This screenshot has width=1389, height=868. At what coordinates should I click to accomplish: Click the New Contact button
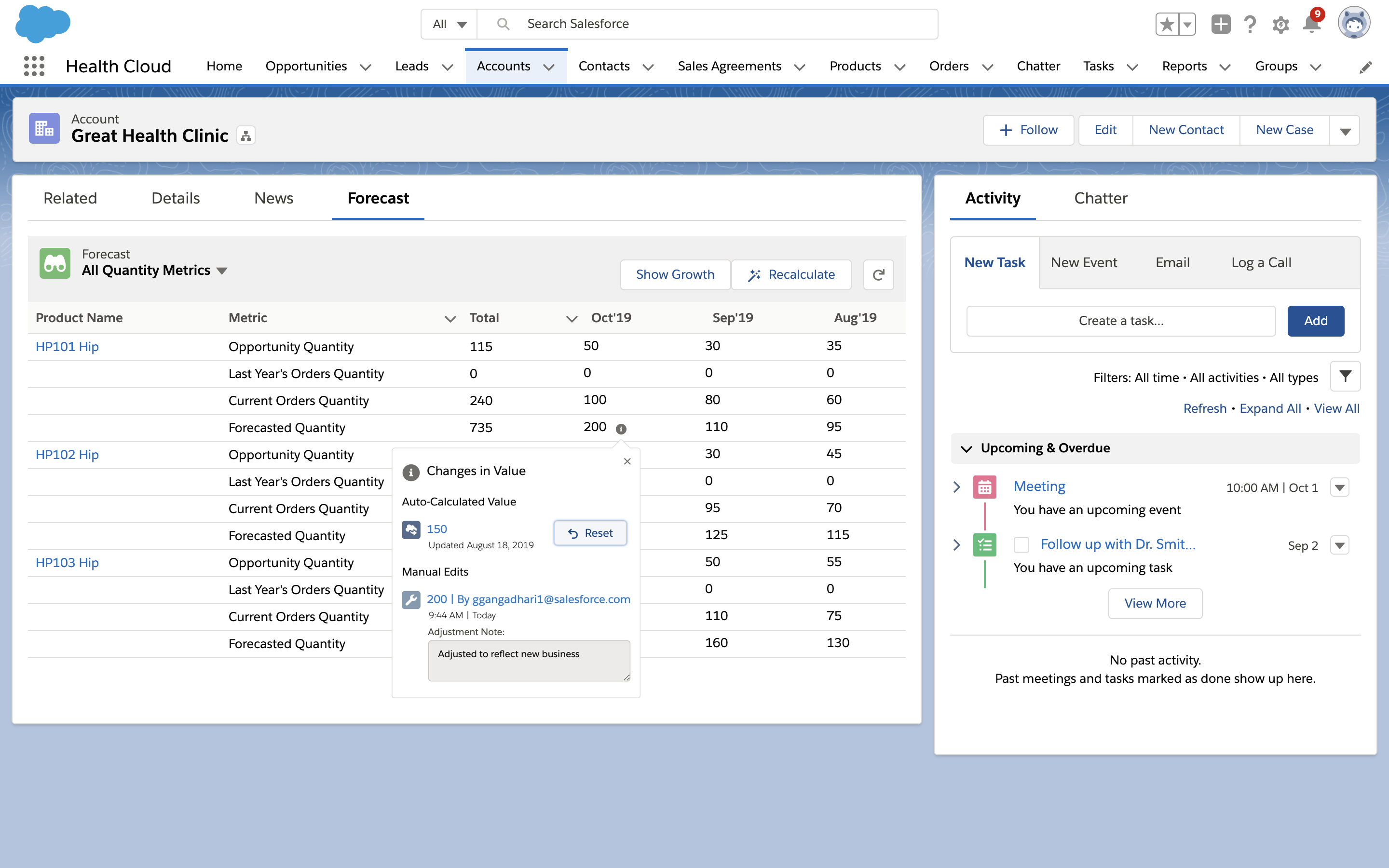(1186, 130)
